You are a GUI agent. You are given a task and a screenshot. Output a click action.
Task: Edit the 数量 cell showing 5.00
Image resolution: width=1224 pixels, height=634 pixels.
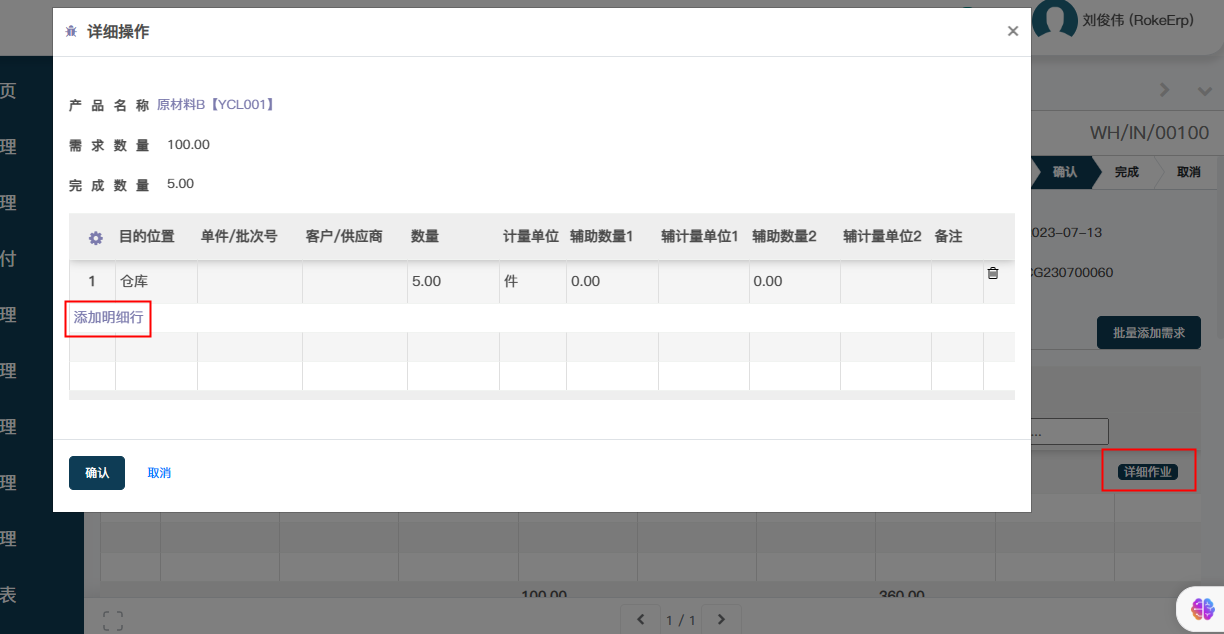pyautogui.click(x=452, y=282)
